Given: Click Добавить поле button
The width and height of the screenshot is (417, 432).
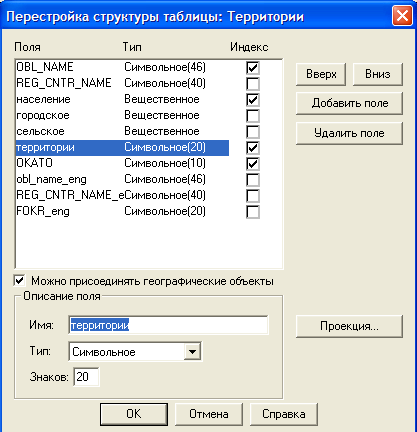Looking at the screenshot, I should [349, 103].
